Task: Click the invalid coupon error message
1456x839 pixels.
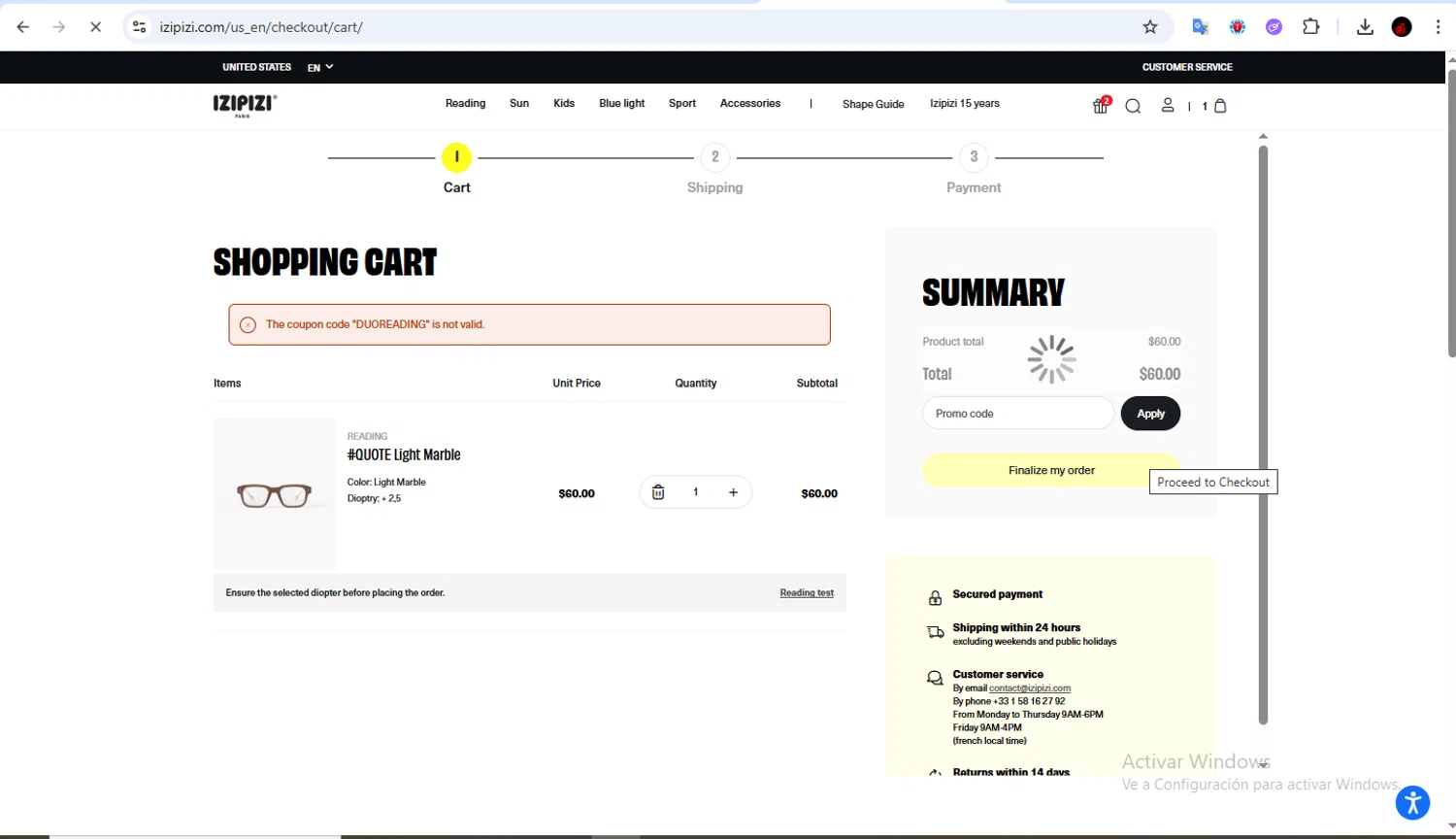Action: [529, 324]
